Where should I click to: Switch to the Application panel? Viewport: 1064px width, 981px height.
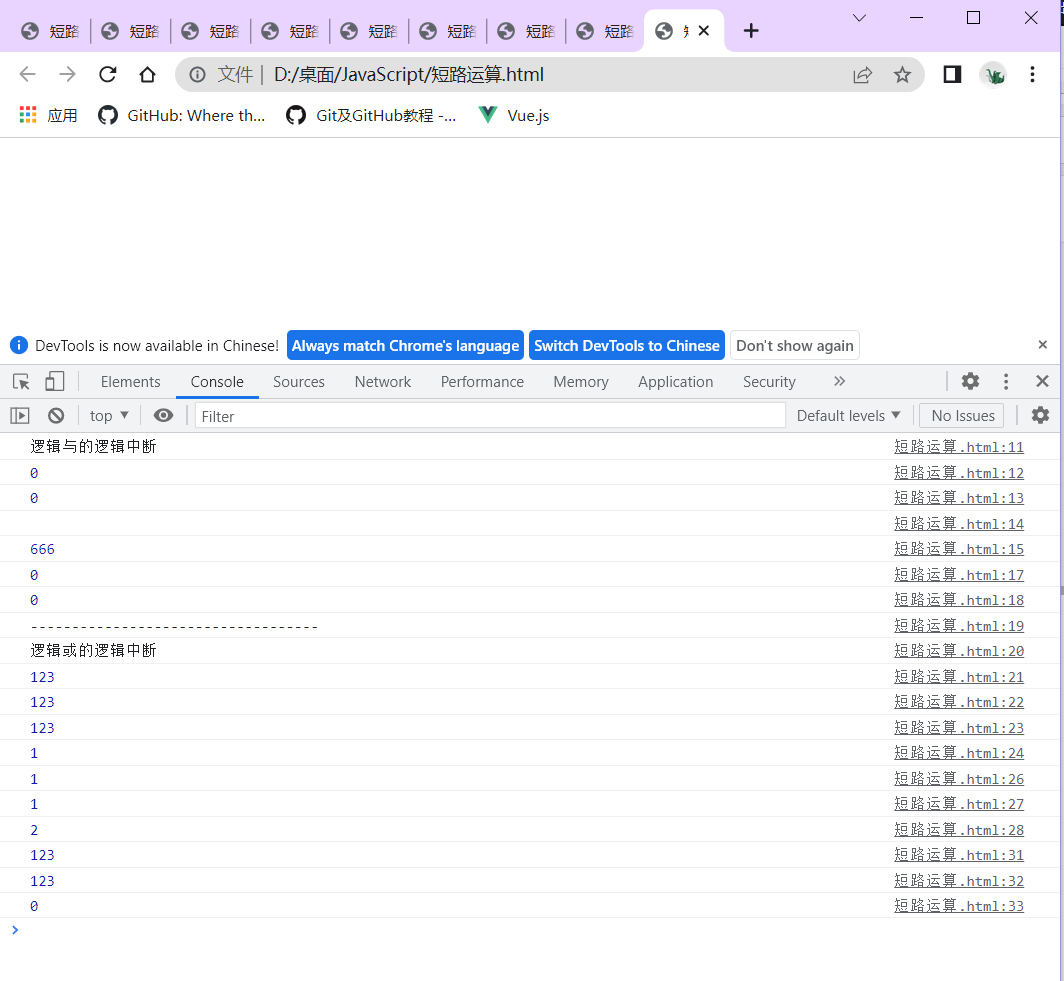click(675, 382)
